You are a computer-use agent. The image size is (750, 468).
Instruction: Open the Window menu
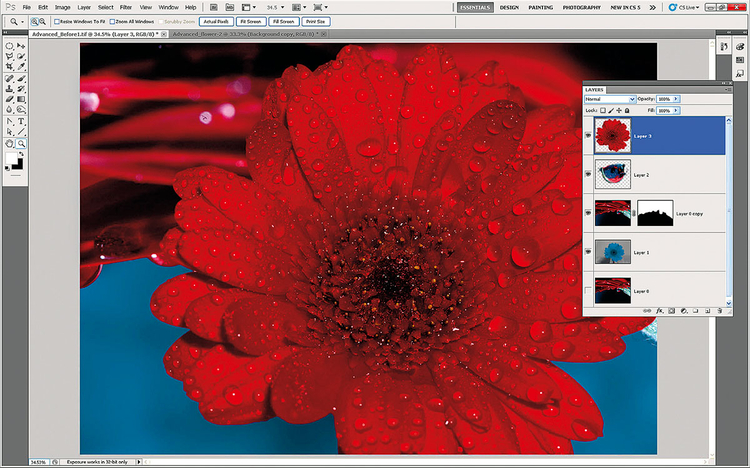click(x=168, y=8)
